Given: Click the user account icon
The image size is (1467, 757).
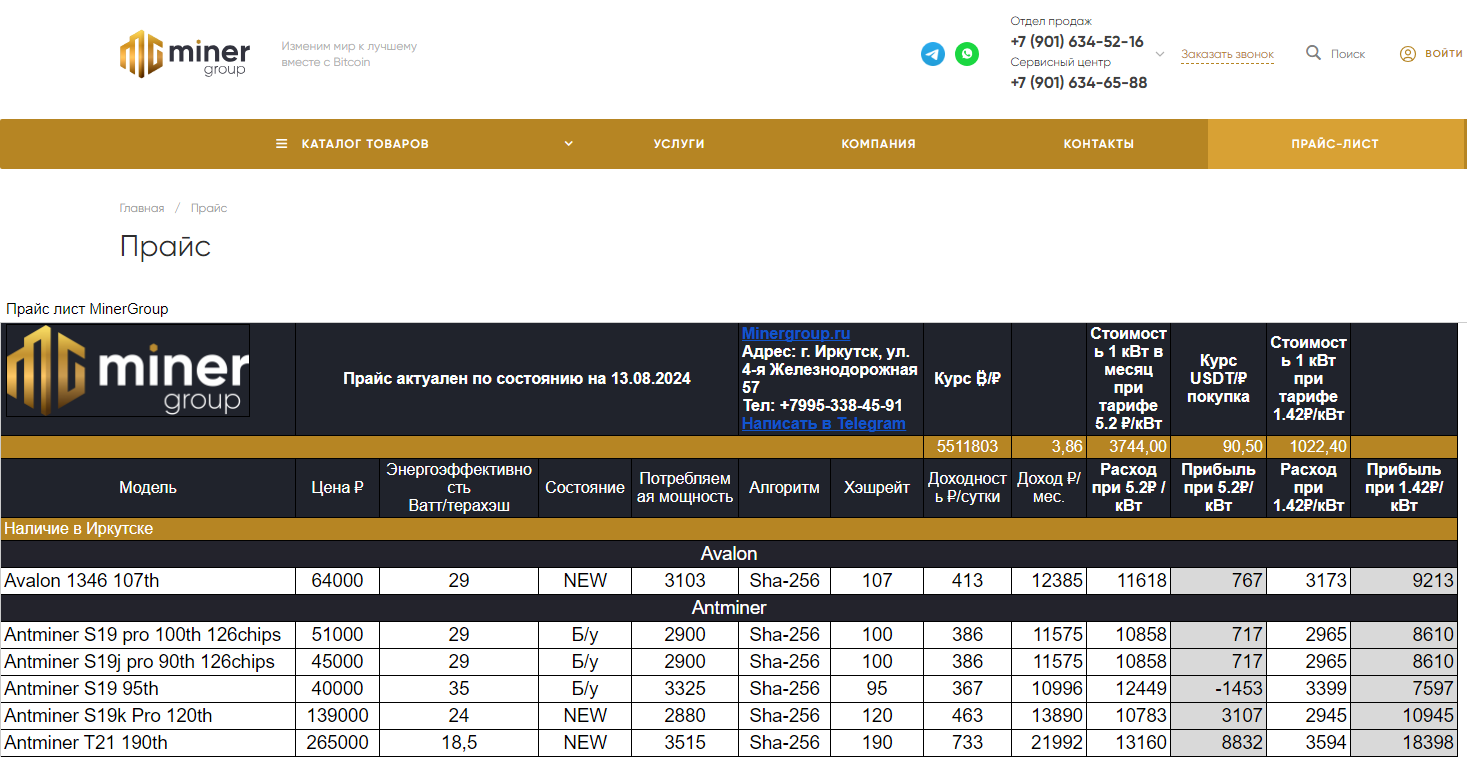Looking at the screenshot, I should pos(1407,54).
